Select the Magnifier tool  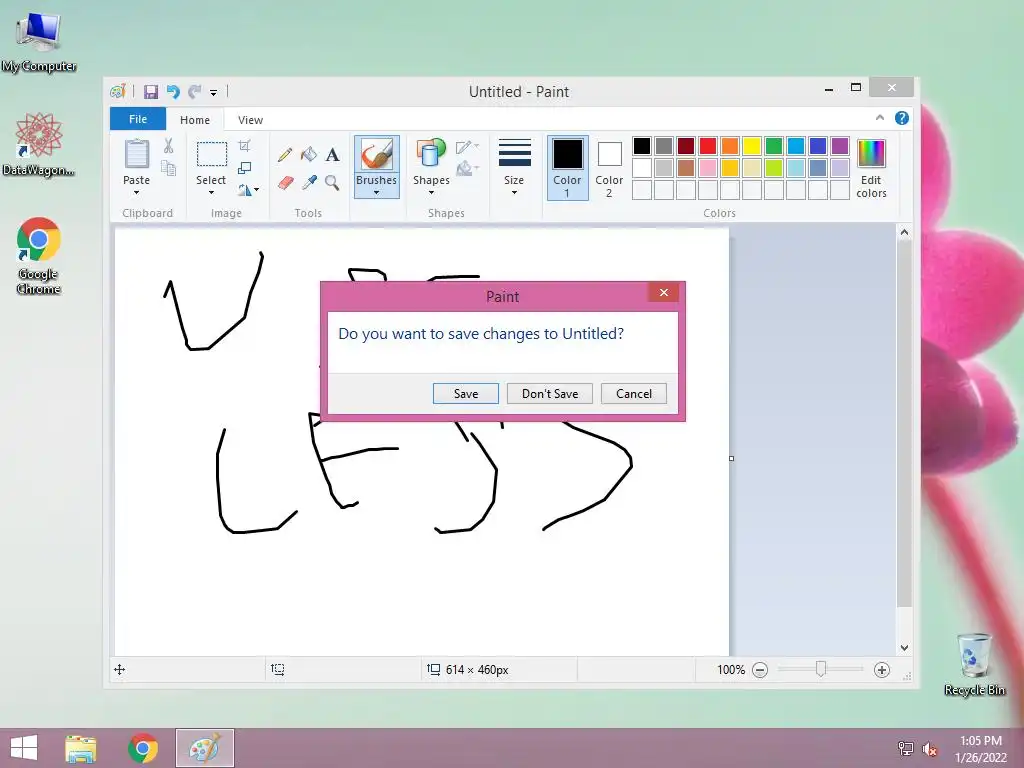(332, 183)
